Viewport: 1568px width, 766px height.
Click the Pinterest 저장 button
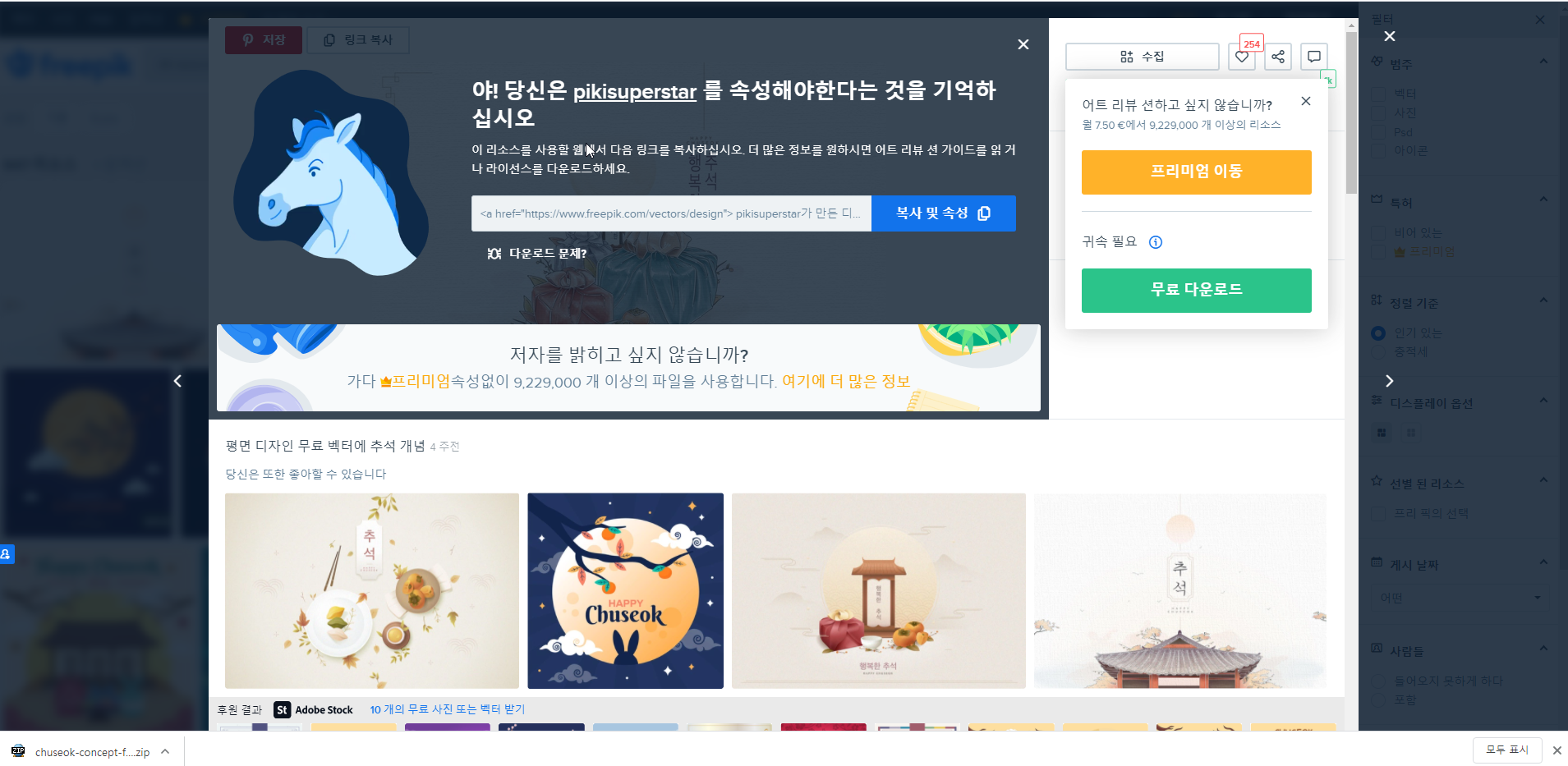[264, 40]
